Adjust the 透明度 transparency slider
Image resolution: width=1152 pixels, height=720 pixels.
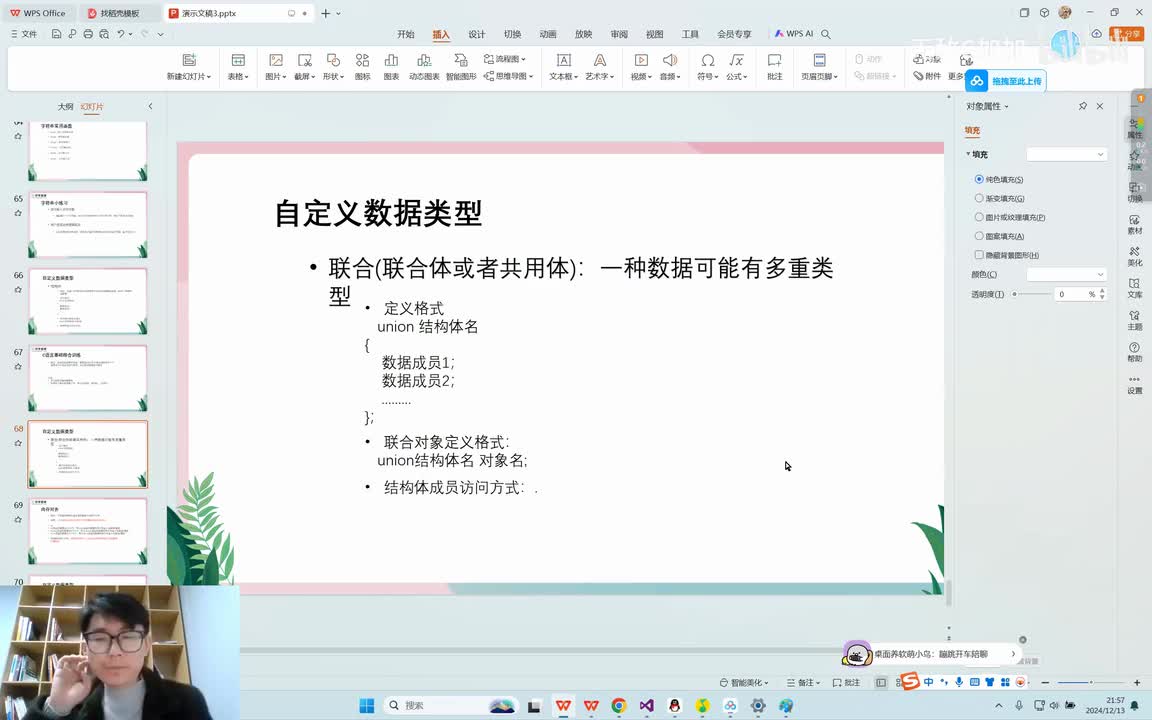coord(1032,294)
